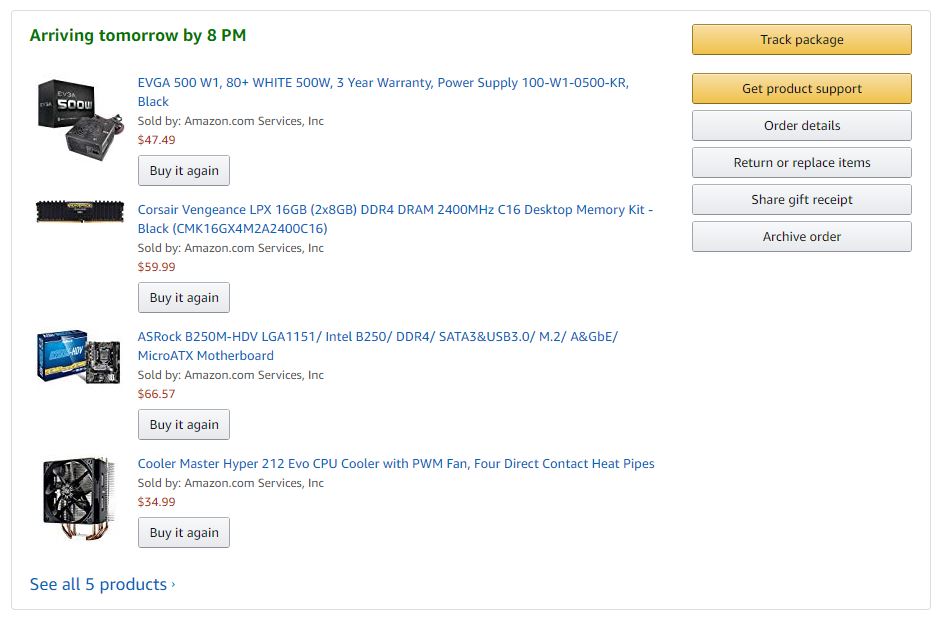Screen dimensions: 944x619
Task: Open Order details
Action: (801, 126)
